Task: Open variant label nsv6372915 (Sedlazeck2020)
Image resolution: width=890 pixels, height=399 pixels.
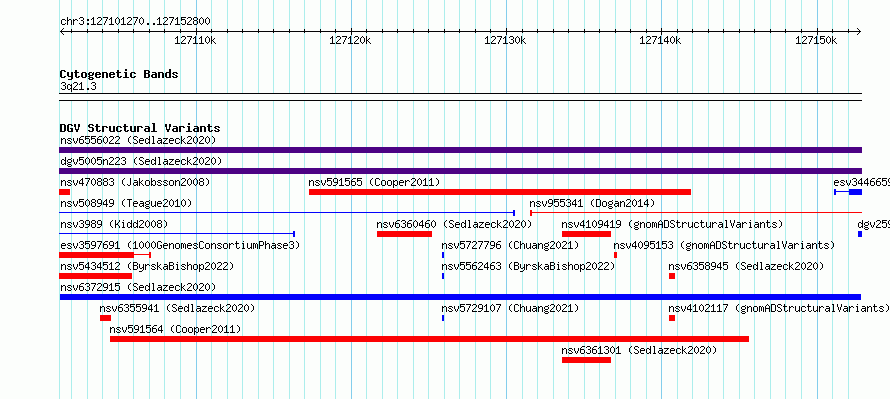Action: click(x=138, y=287)
